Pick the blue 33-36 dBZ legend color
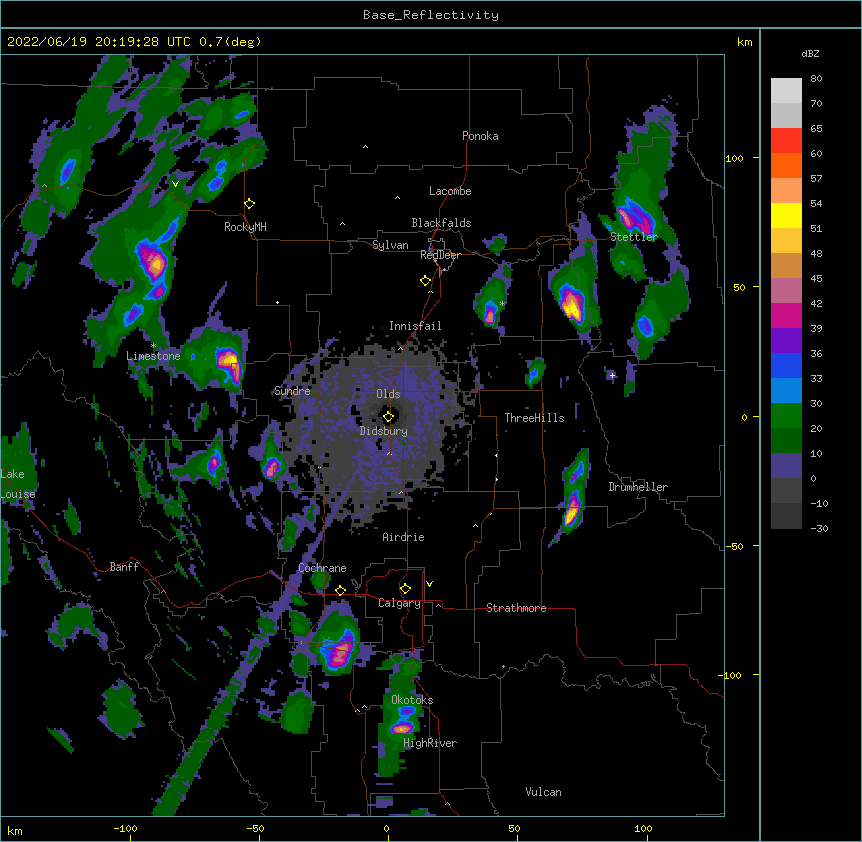This screenshot has height=842, width=862. 786,365
